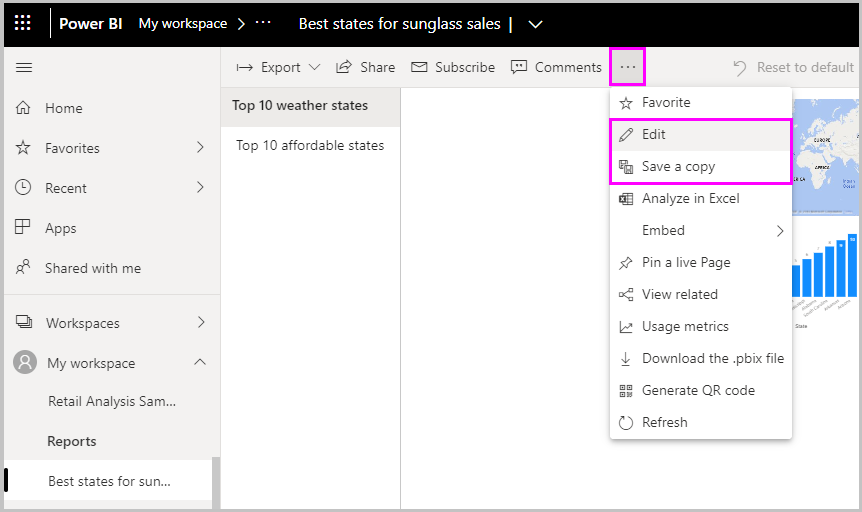
Task: Click the Shared with me label
Action: pyautogui.click(x=93, y=268)
